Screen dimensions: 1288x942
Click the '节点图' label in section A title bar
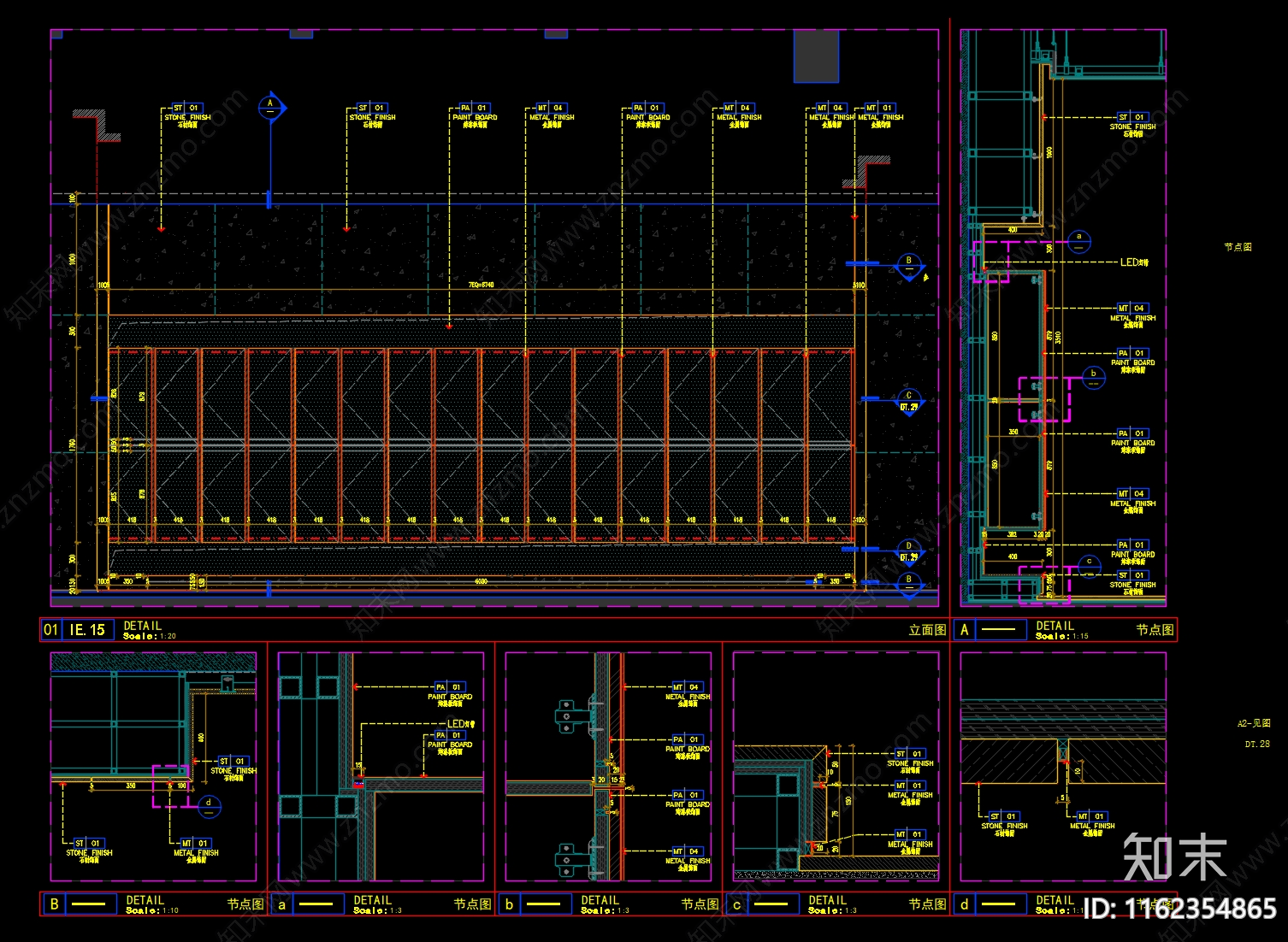(x=1155, y=630)
